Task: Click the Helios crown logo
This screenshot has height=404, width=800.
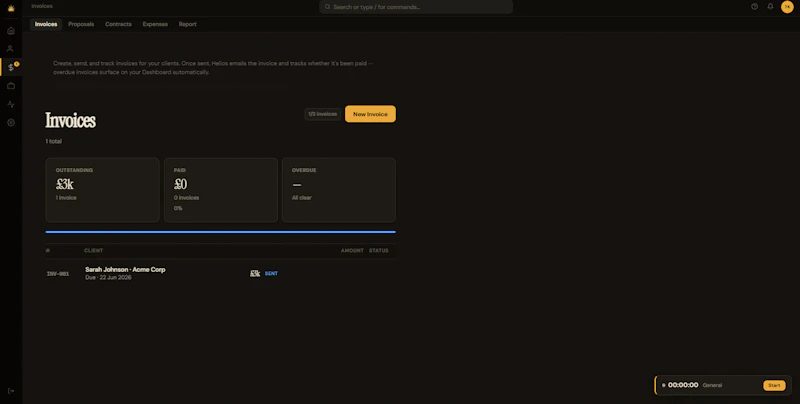Action: [x=11, y=8]
